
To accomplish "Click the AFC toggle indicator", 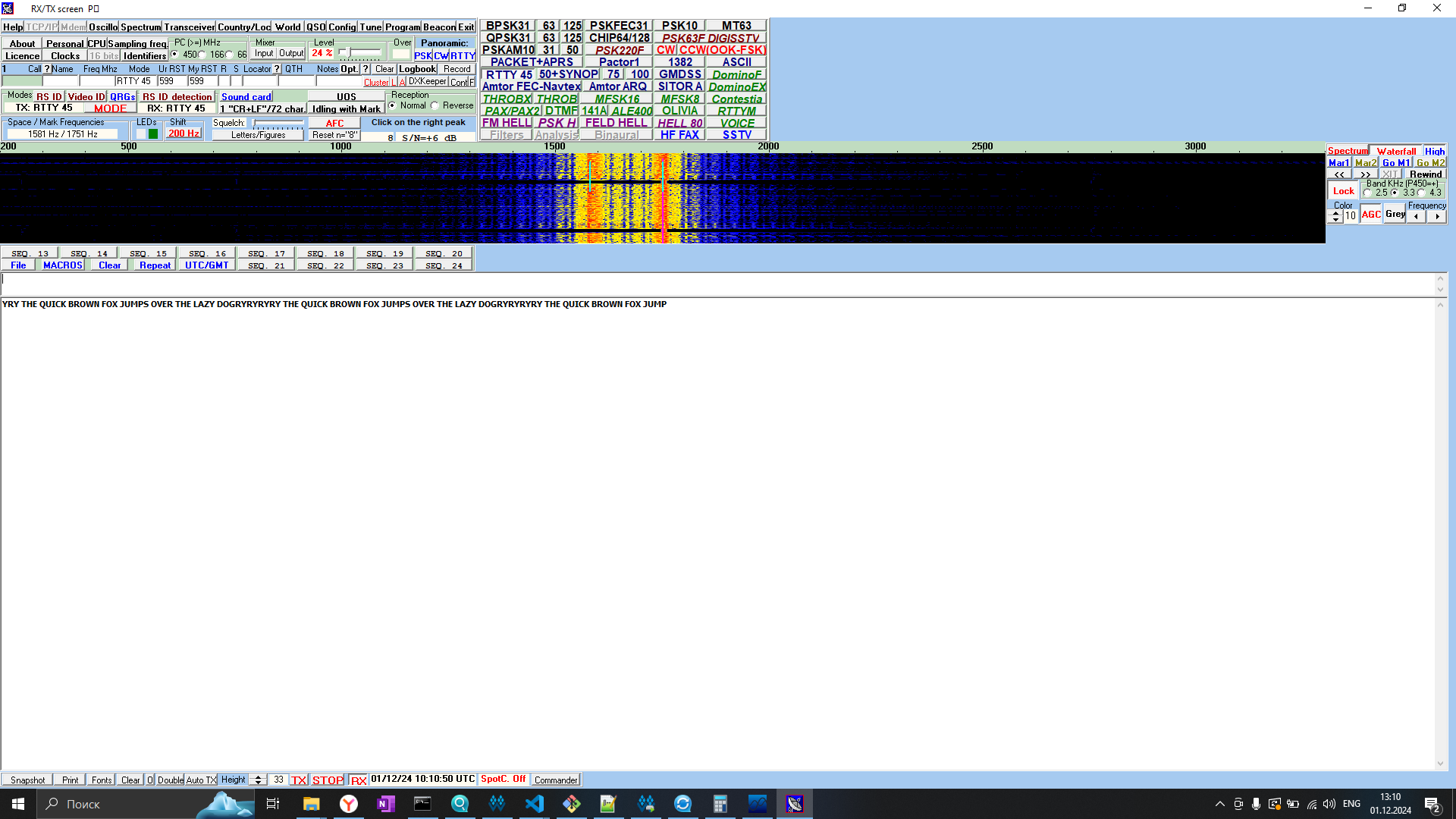I will (x=334, y=122).
